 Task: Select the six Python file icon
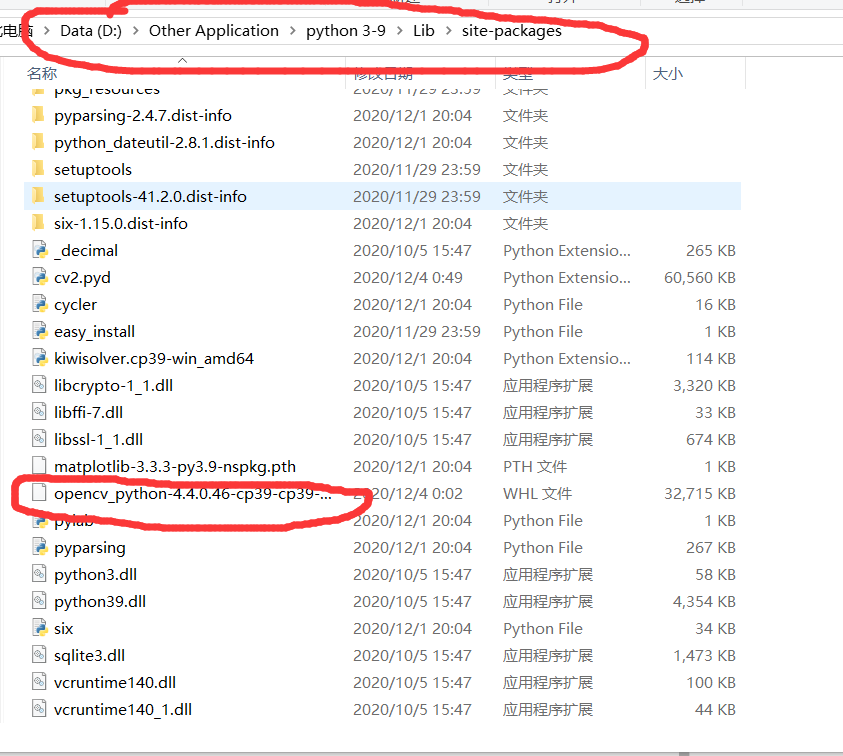pos(38,628)
